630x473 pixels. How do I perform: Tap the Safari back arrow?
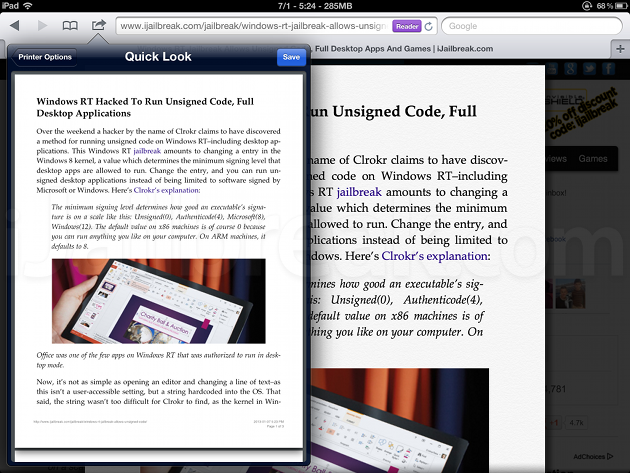point(15,26)
